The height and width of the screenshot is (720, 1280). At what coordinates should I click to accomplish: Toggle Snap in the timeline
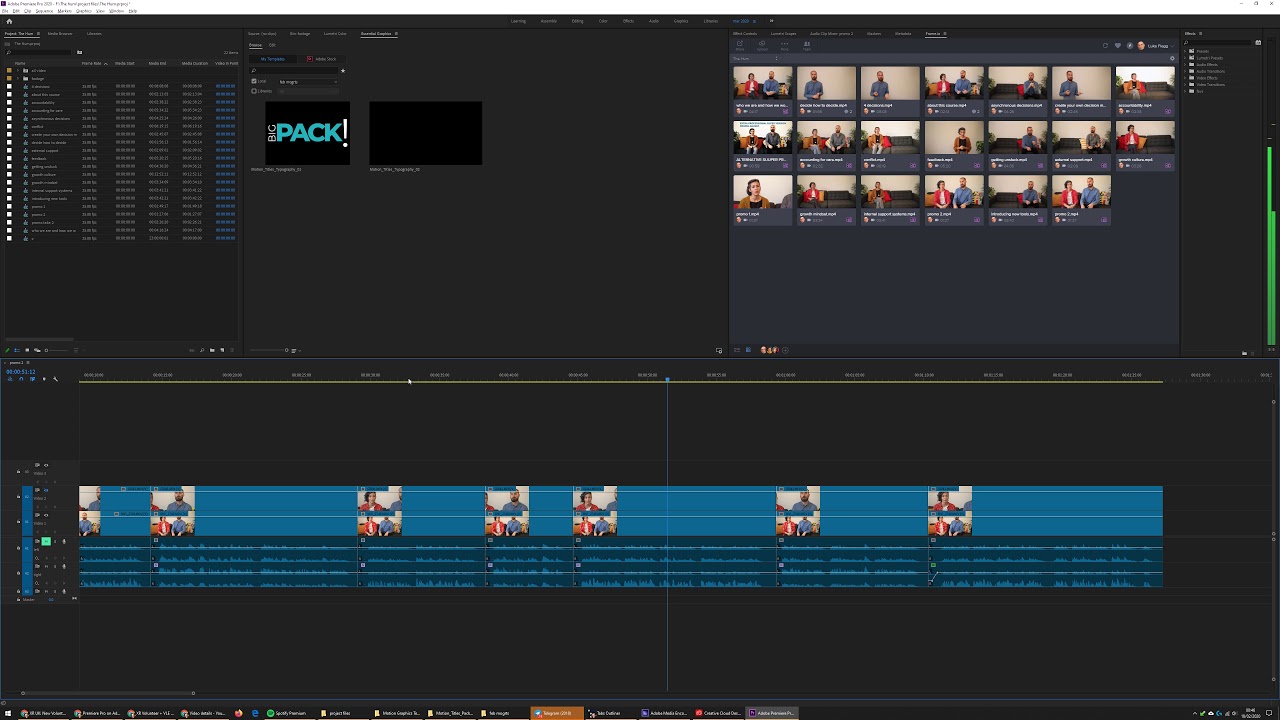point(21,379)
